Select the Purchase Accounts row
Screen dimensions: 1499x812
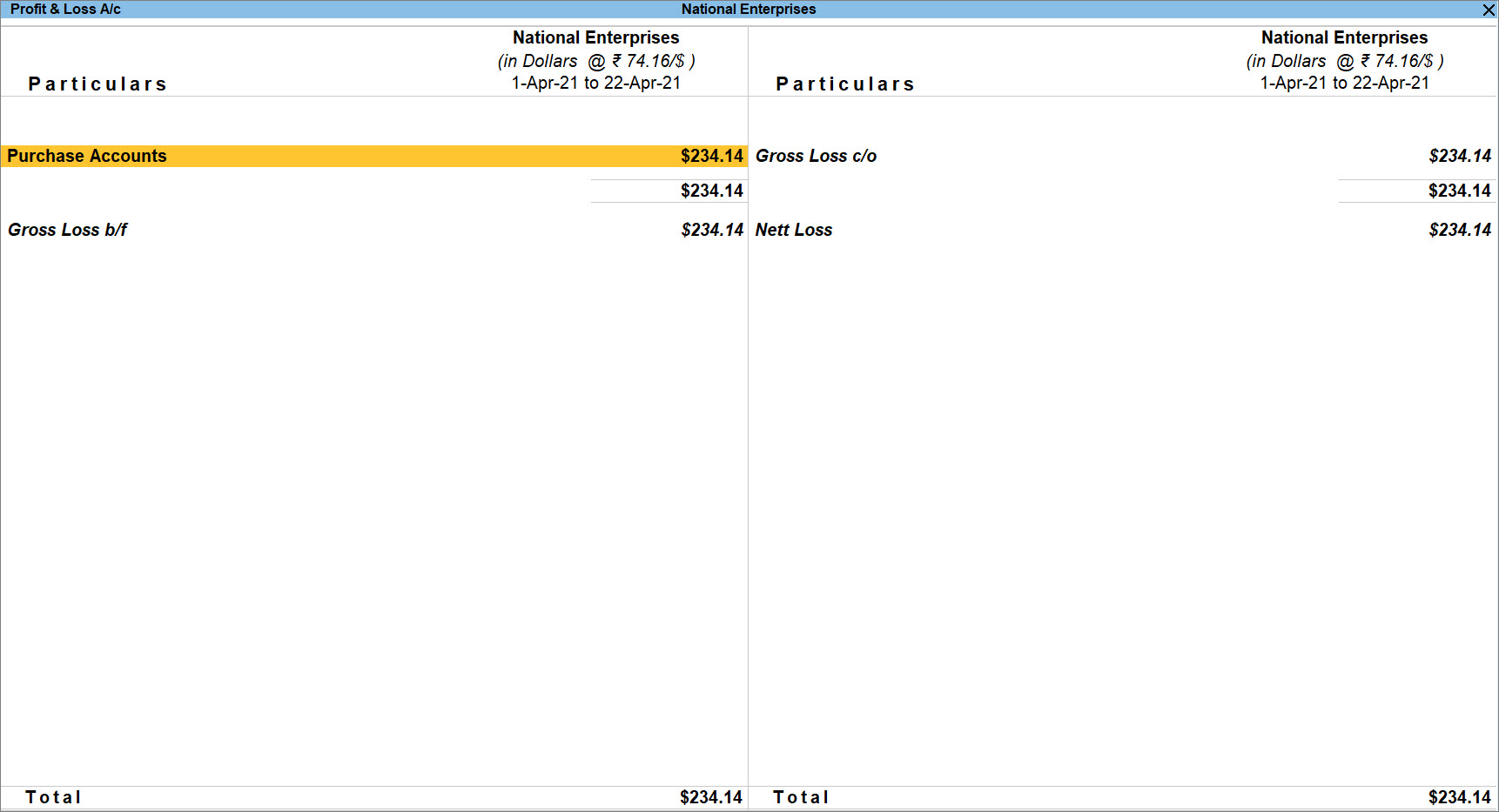click(374, 156)
